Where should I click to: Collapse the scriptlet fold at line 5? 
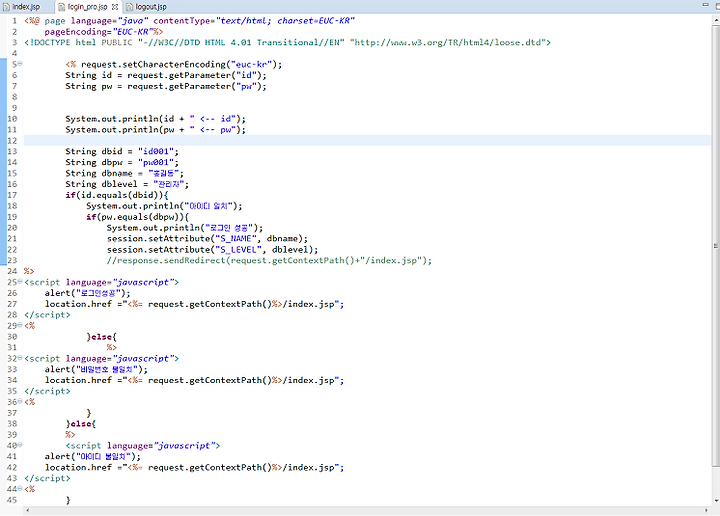point(20,64)
